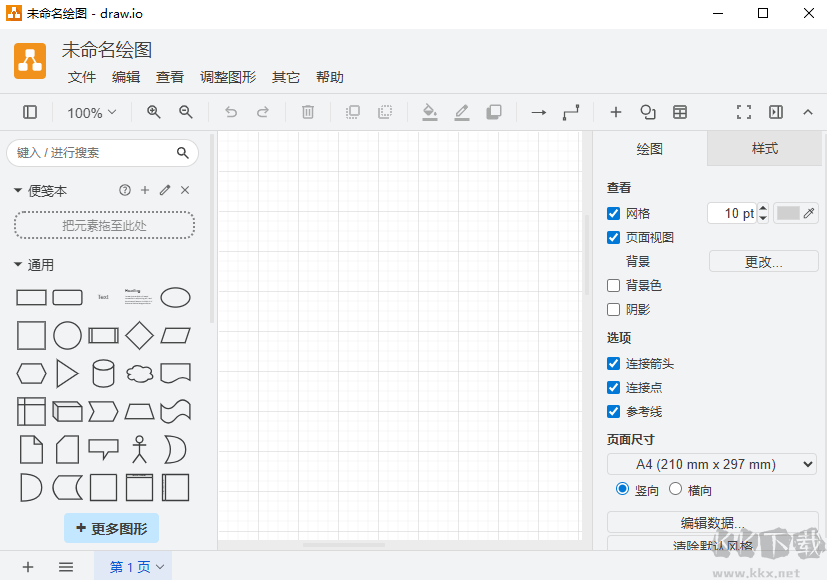Open the 文件 menu
The image size is (827, 580).
point(82,78)
